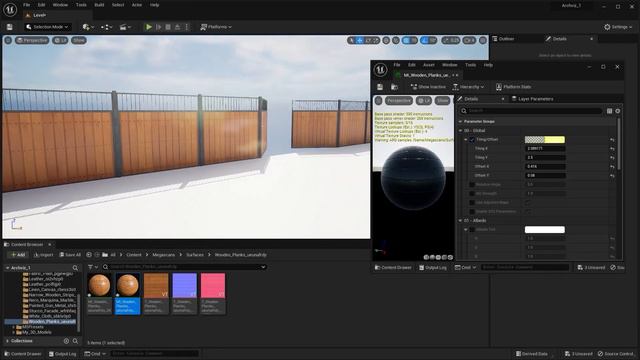The height and width of the screenshot is (360, 640).
Task: Open the Selection Mode dropdown
Action: click(47, 27)
